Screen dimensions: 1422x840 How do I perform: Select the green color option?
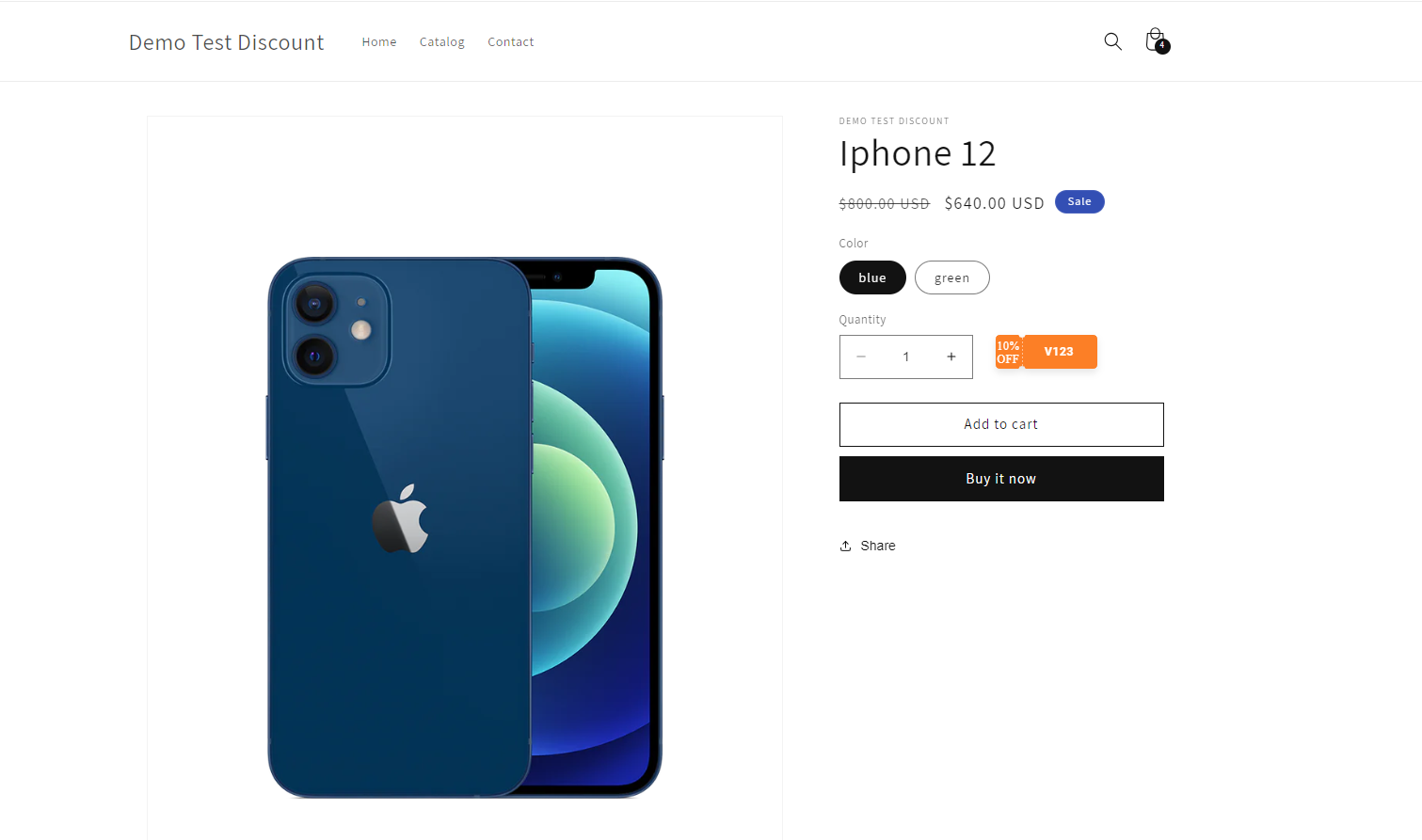click(x=951, y=277)
